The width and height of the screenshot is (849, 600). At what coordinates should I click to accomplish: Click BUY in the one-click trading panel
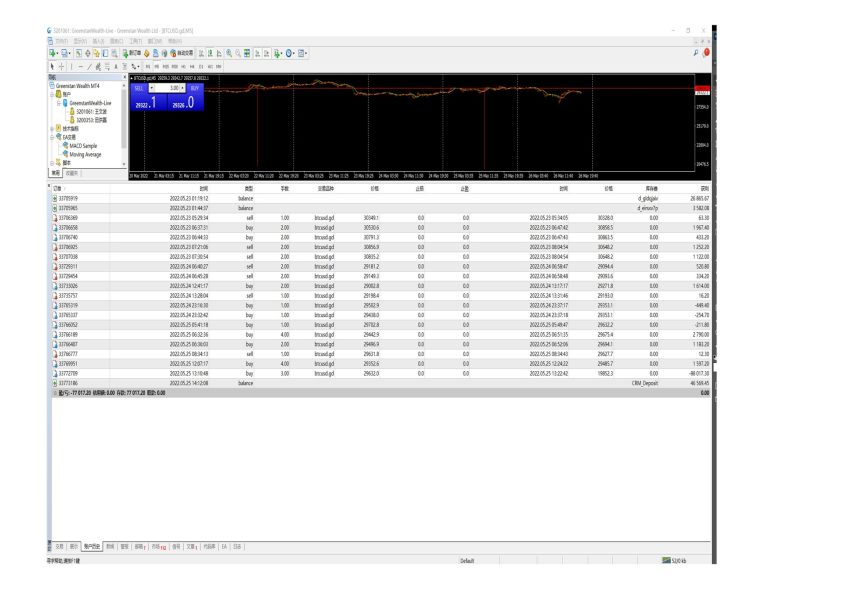pos(195,88)
